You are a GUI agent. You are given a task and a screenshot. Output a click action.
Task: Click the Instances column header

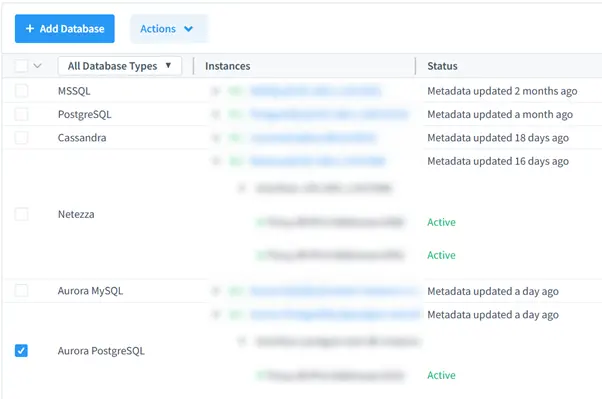228,66
